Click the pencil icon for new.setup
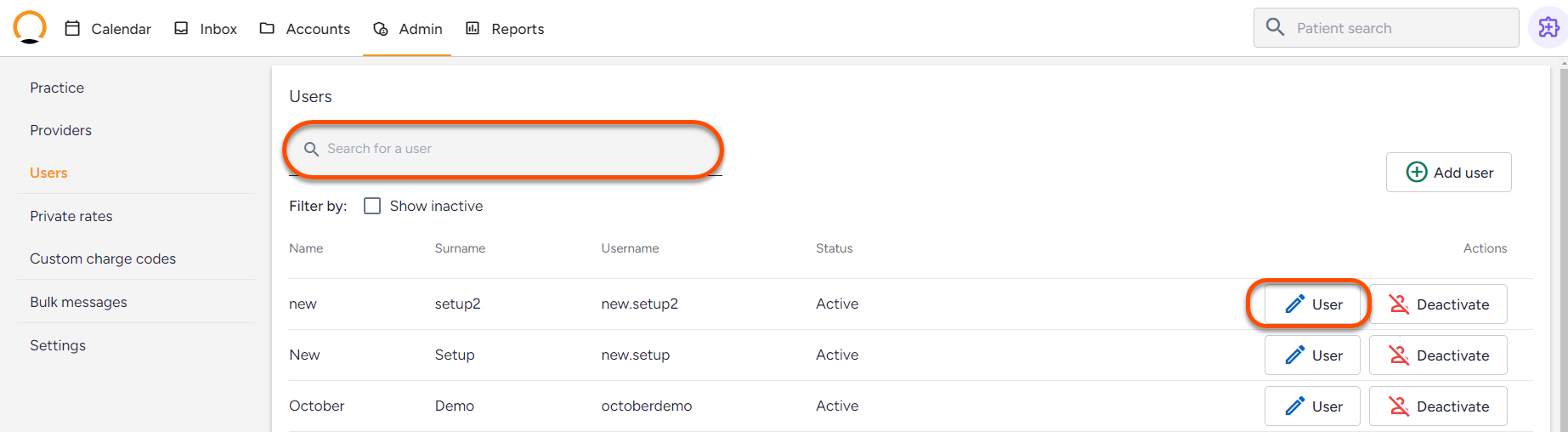 point(1294,355)
